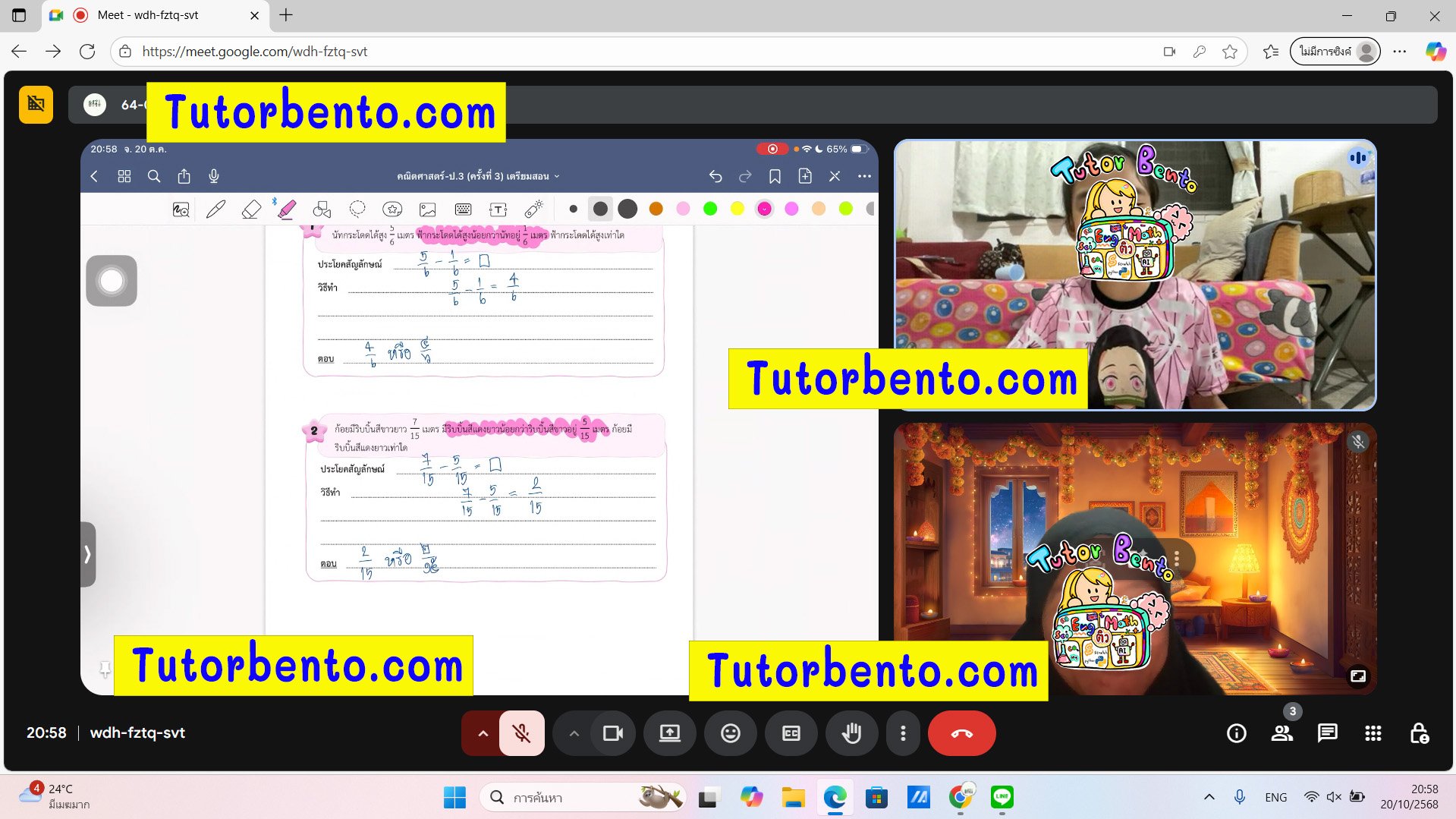Open more options menu in Meet

903,733
